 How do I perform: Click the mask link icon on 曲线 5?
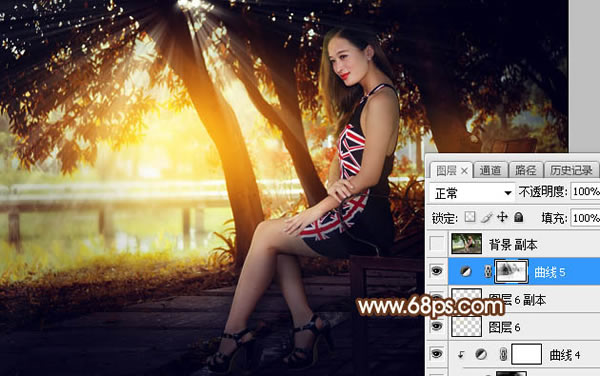(488, 272)
